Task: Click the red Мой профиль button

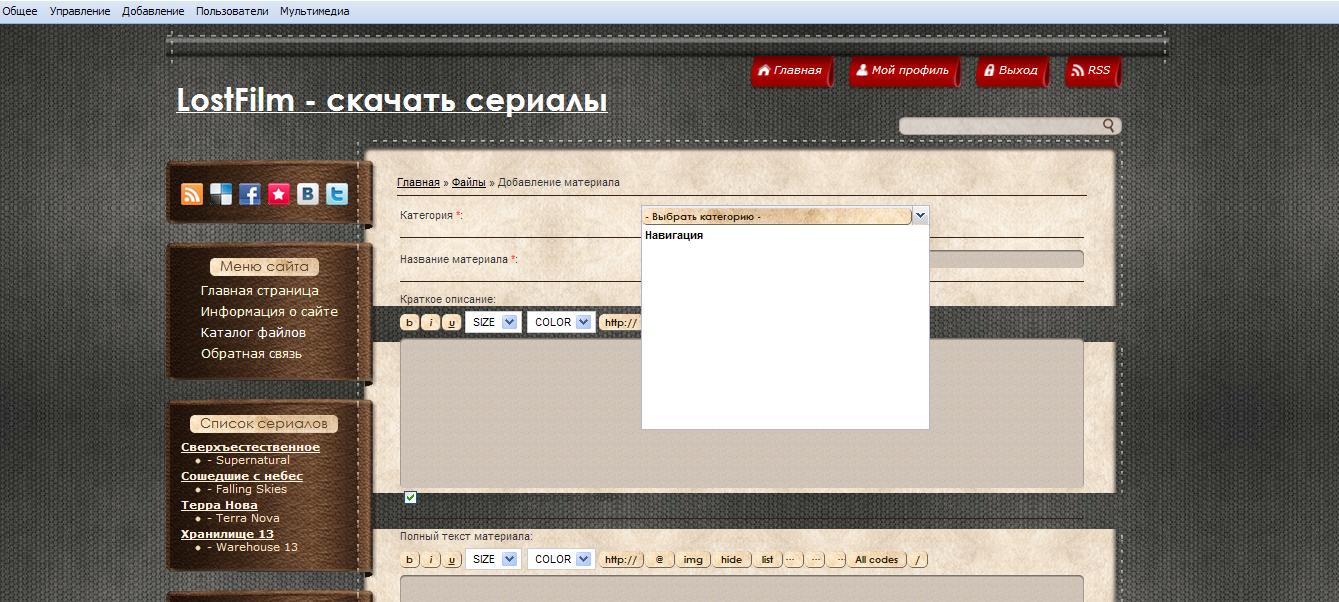Action: (x=902, y=71)
